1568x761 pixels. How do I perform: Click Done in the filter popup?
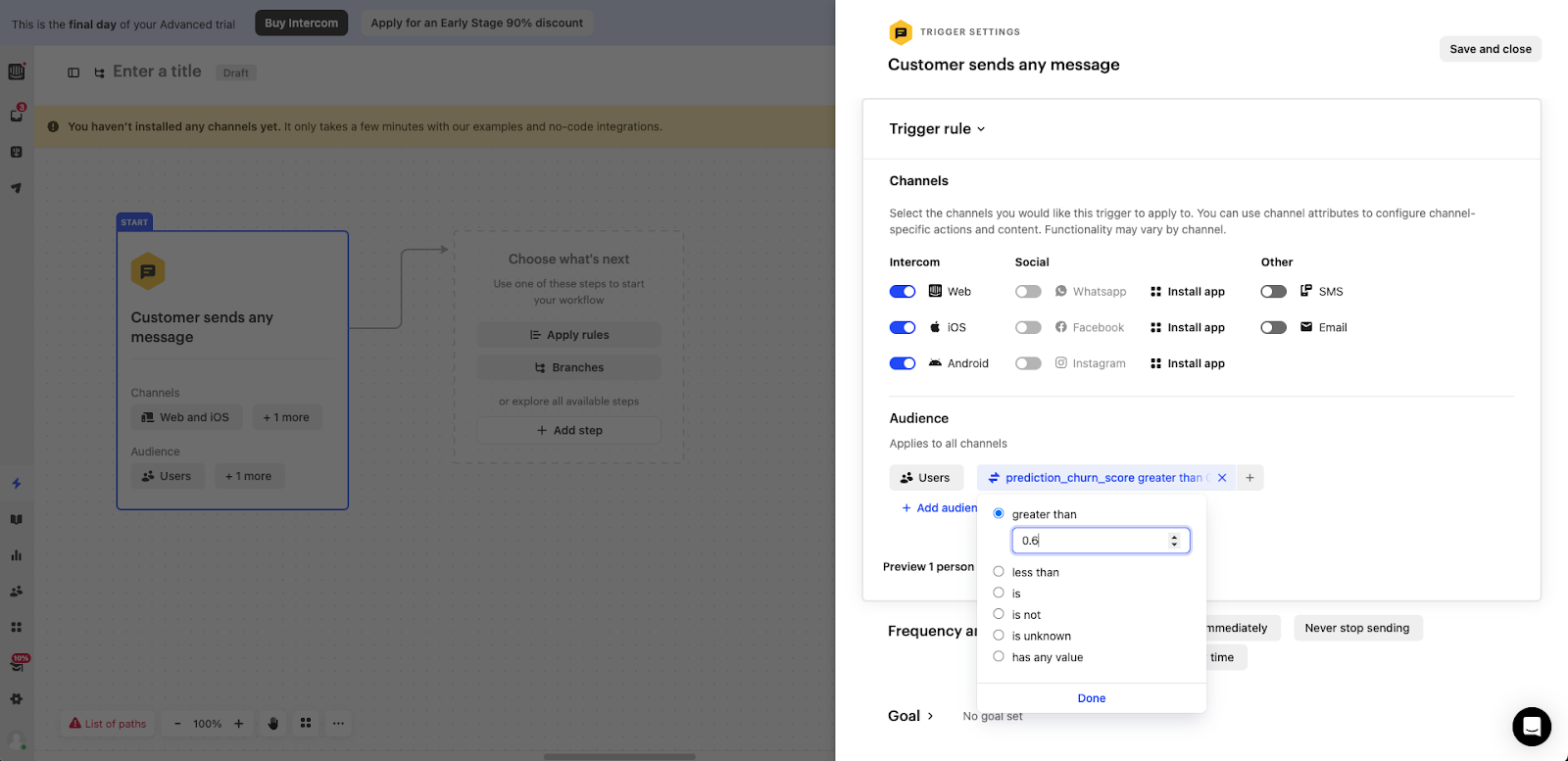click(x=1092, y=698)
